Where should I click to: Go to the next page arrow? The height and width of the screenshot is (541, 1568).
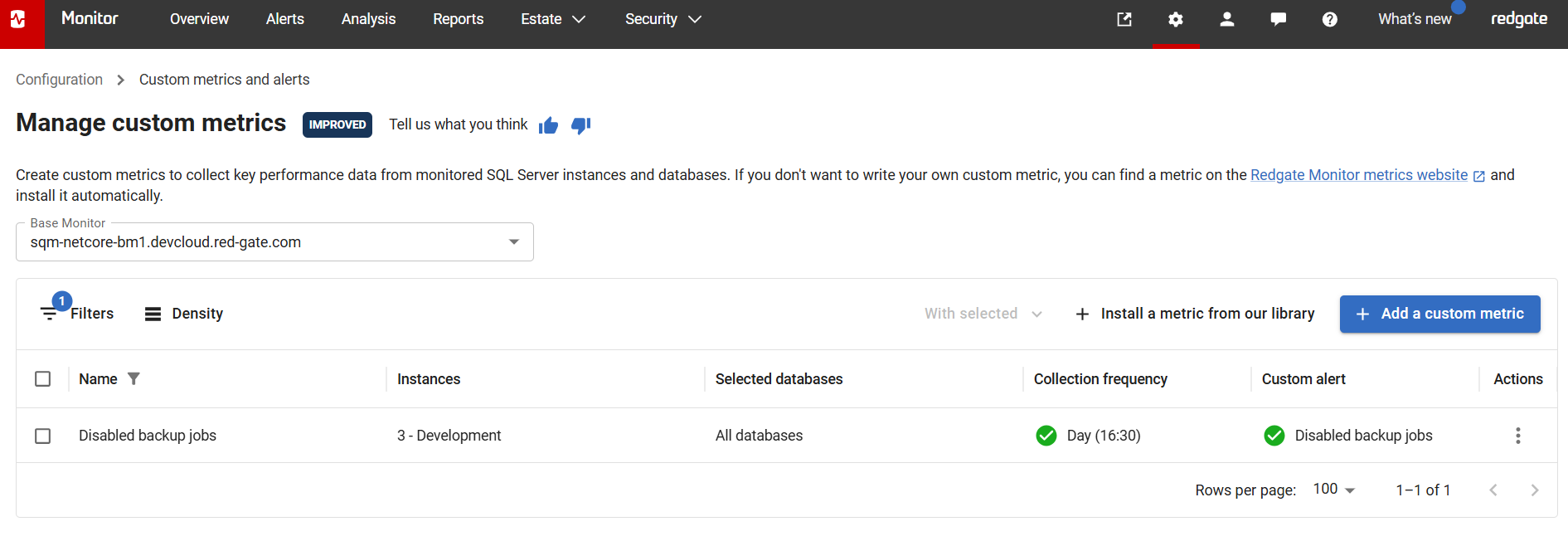[x=1535, y=490]
